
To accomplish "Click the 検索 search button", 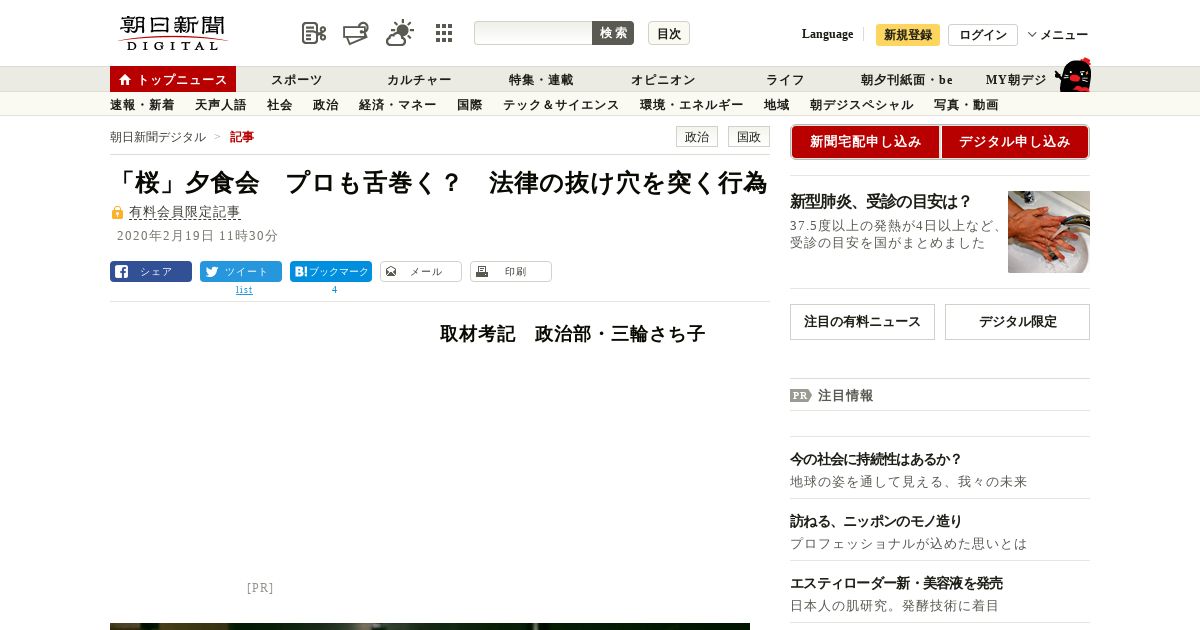I will [613, 33].
